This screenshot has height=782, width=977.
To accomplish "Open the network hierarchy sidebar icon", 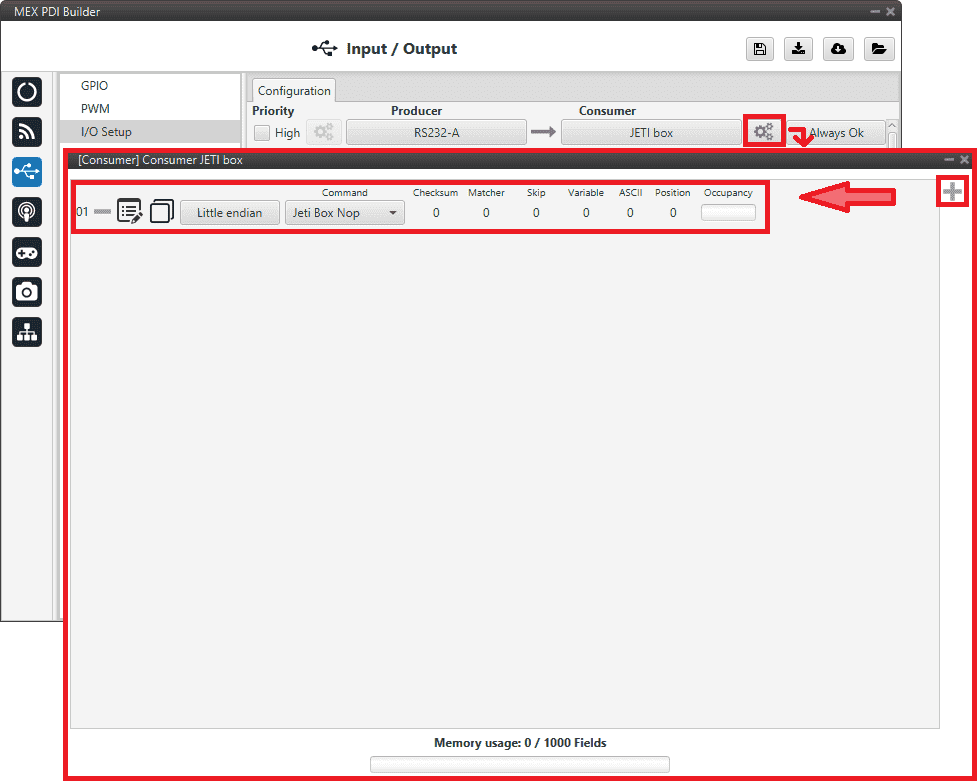I will 27,332.
